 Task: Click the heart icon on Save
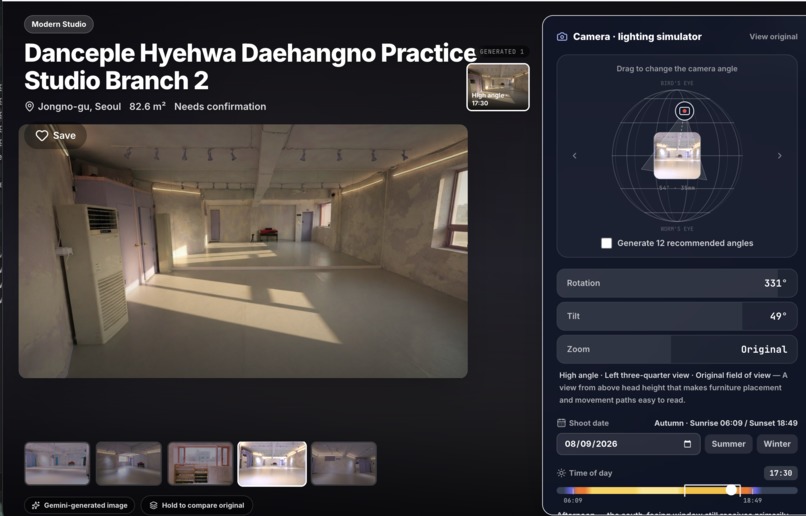click(42, 136)
